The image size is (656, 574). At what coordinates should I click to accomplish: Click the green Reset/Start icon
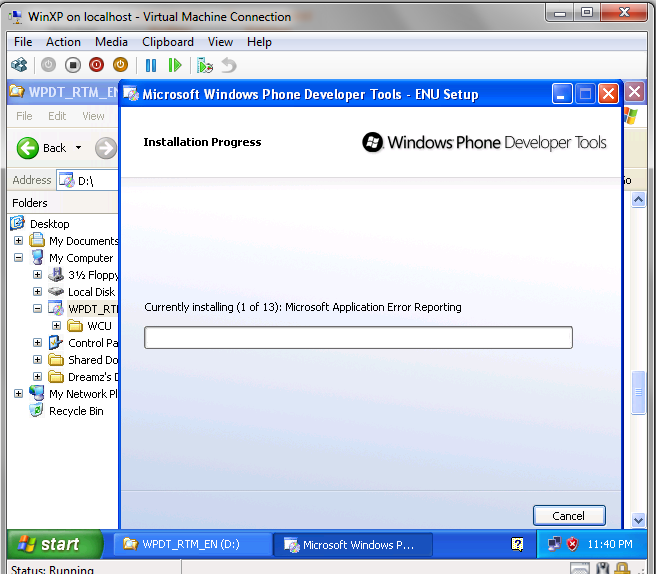175,65
